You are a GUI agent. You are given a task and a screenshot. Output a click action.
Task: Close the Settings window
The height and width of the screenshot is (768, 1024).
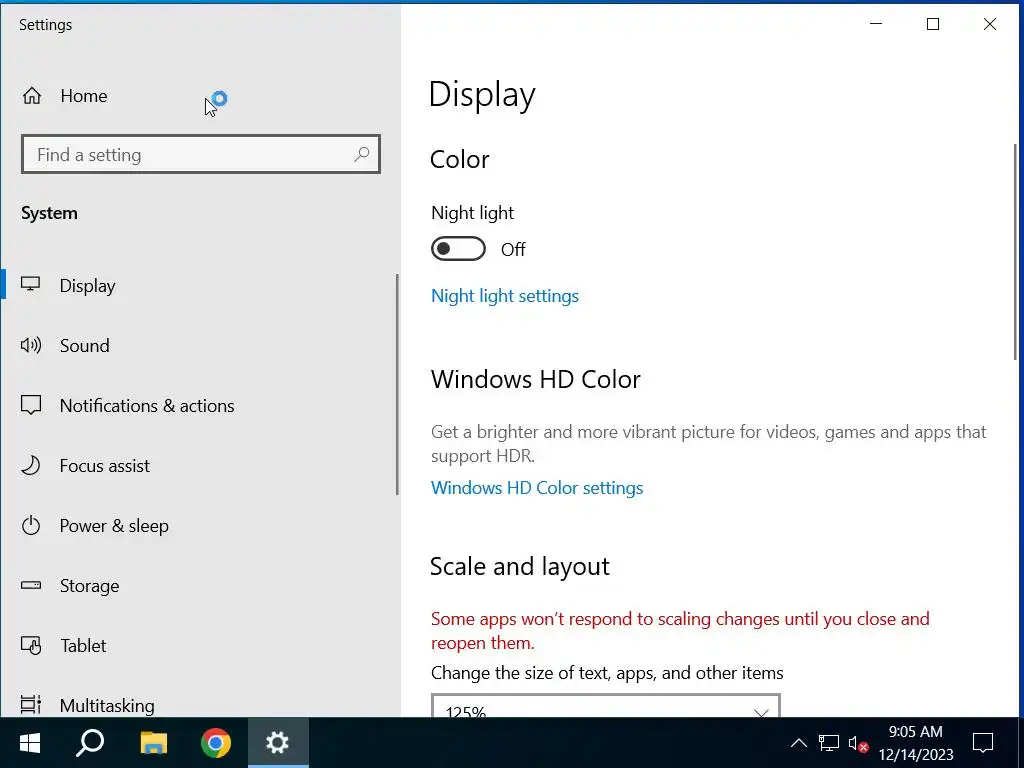[x=990, y=24]
